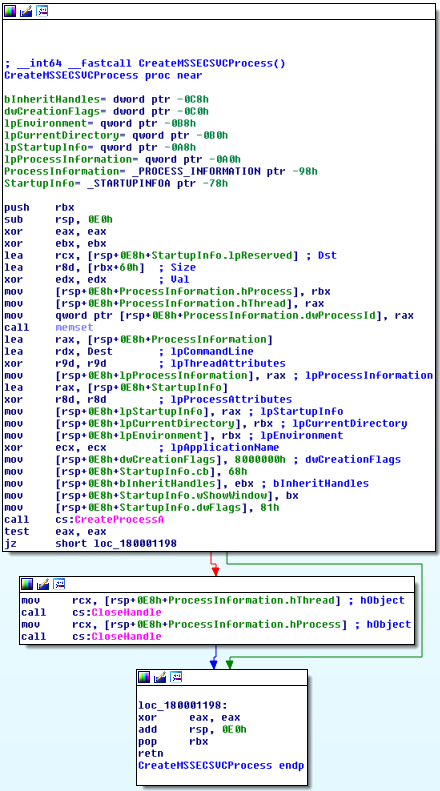Click the 'xor ebx, ebx' instruction
This screenshot has height=791, width=440.
click(x=55, y=244)
